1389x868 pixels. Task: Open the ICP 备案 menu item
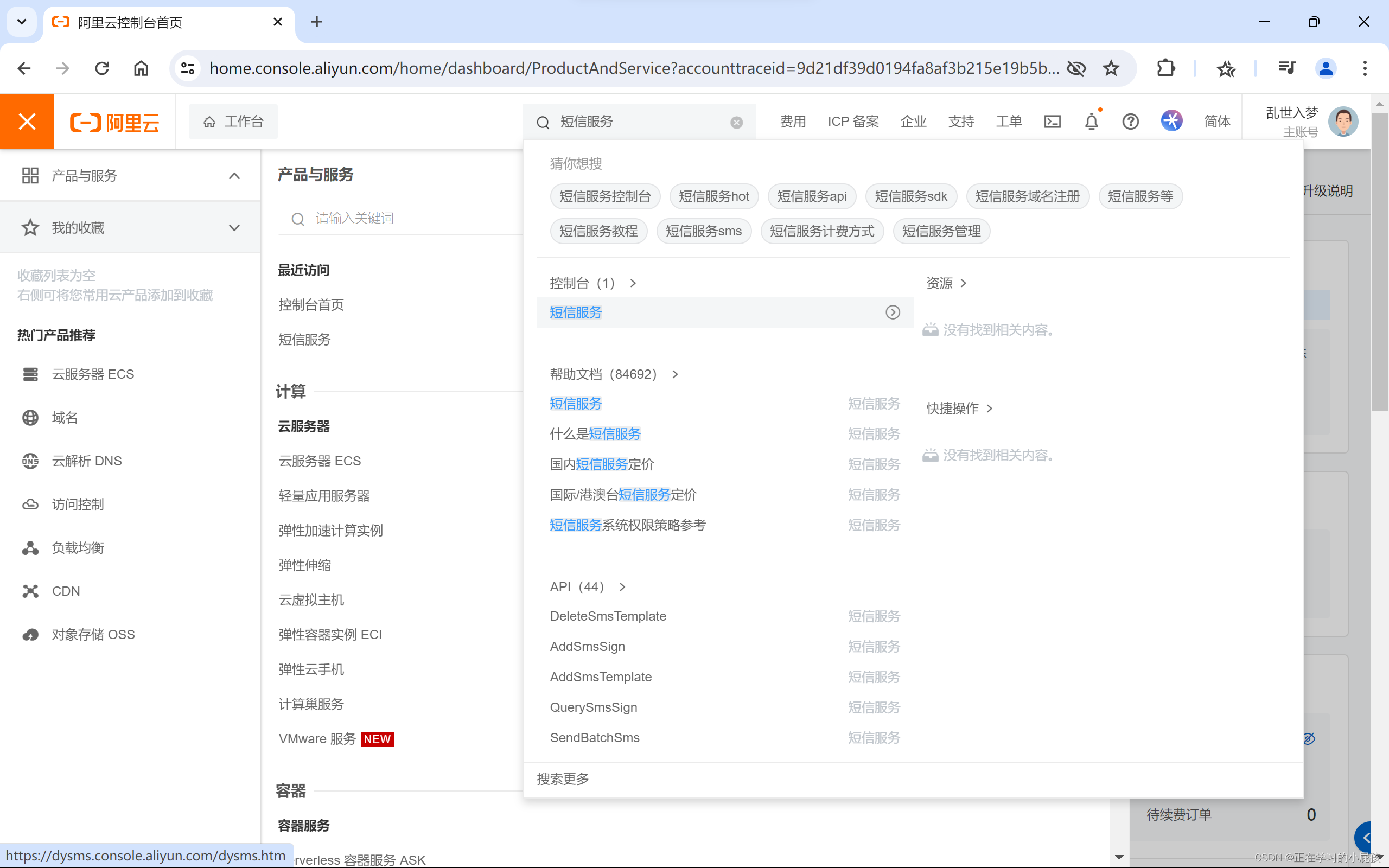click(853, 121)
